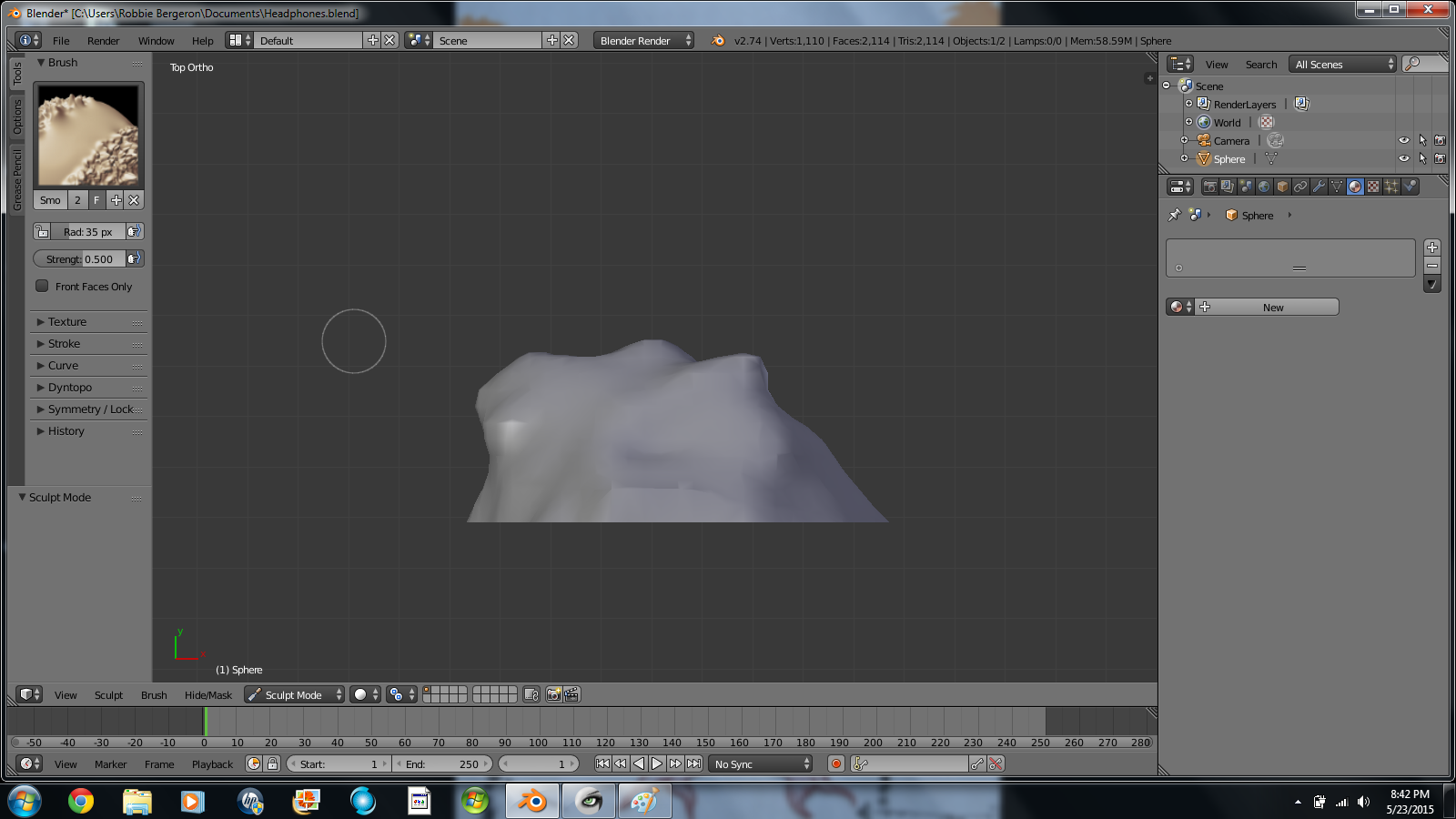
Task: Click the Blender logo in info header
Action: pos(718,41)
